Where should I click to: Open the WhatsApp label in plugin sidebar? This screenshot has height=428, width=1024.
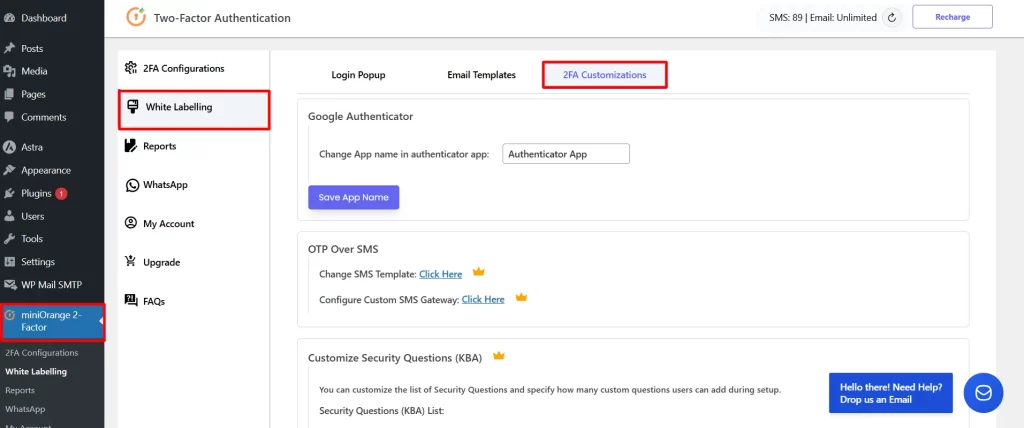pyautogui.click(x=165, y=185)
